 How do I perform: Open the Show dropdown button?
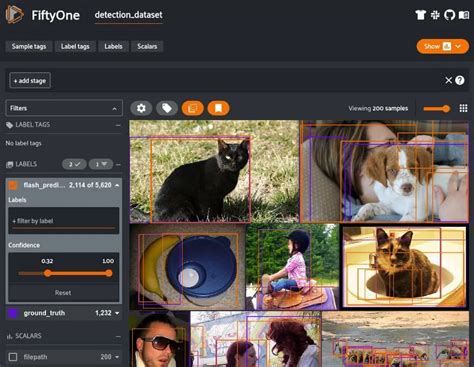442,46
